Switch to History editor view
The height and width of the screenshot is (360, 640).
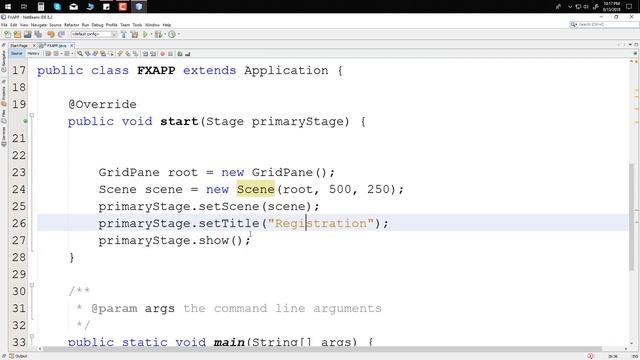click(x=33, y=53)
